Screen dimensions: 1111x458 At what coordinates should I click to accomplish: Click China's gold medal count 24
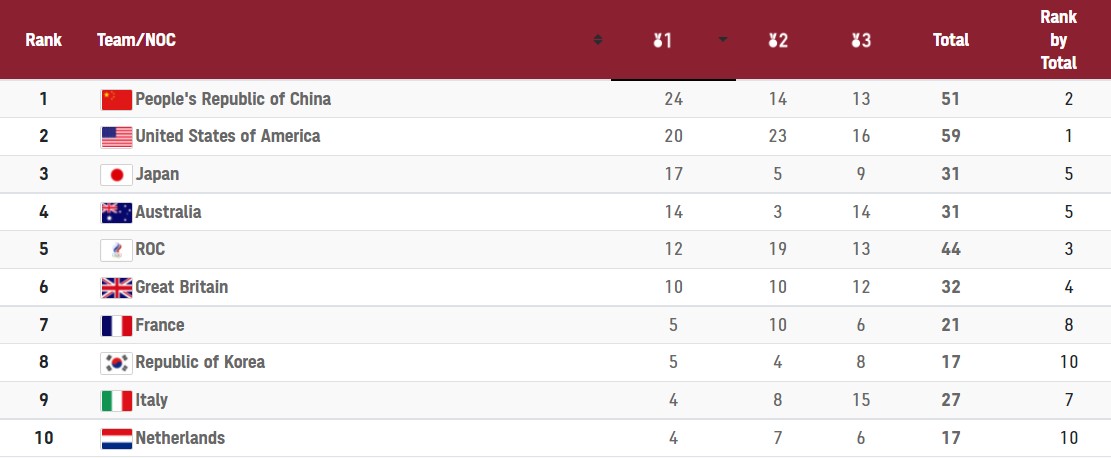pos(673,99)
